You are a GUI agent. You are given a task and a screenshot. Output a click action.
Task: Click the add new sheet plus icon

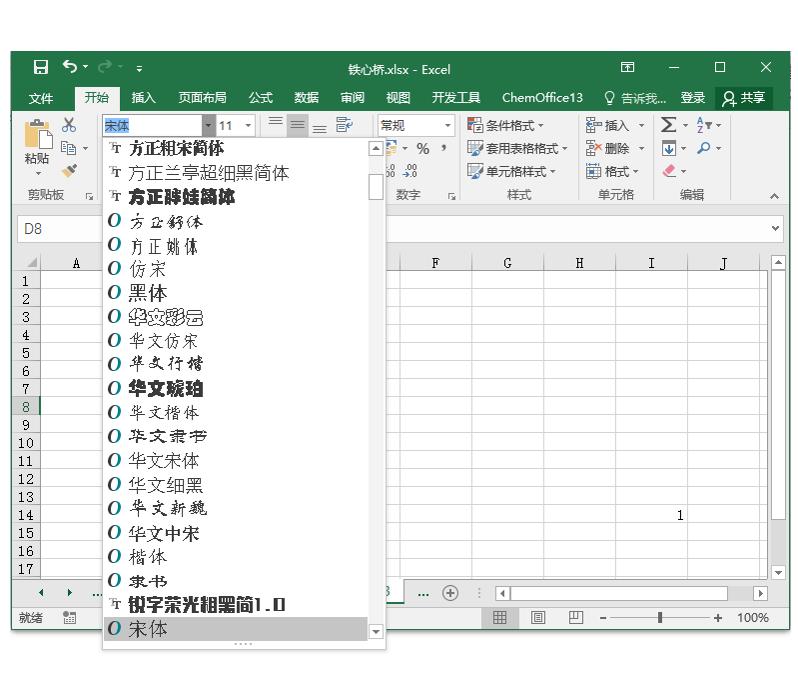[450, 593]
